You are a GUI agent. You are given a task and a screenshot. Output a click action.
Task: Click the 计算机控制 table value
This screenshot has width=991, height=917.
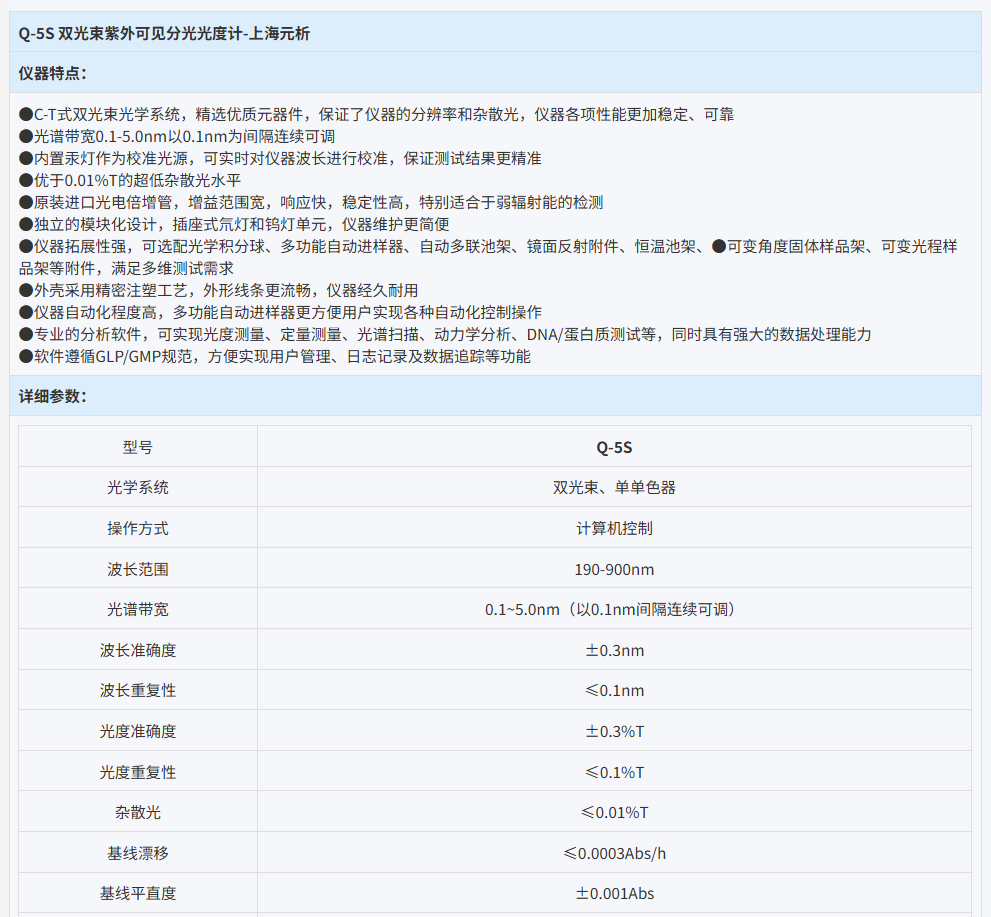pos(614,528)
